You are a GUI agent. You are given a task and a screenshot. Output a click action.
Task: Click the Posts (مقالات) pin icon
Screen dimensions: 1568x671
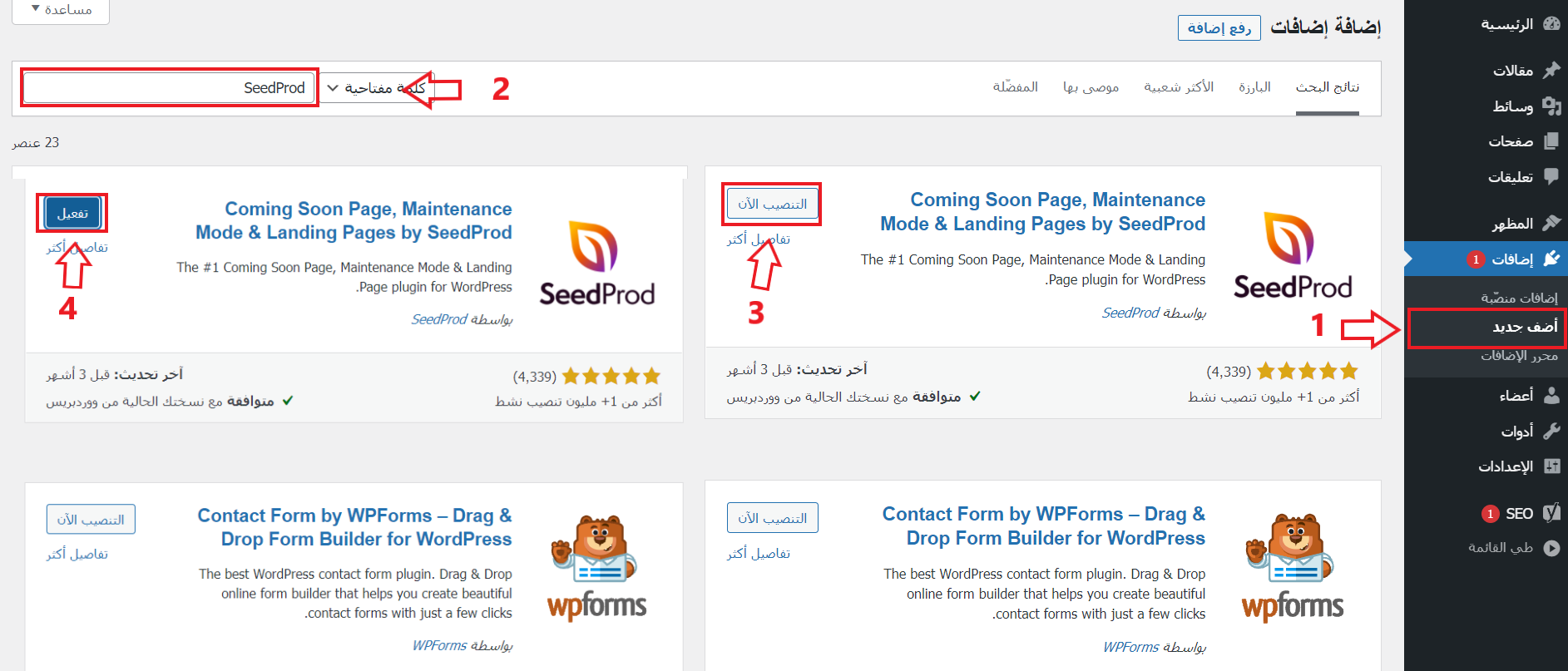click(1551, 71)
